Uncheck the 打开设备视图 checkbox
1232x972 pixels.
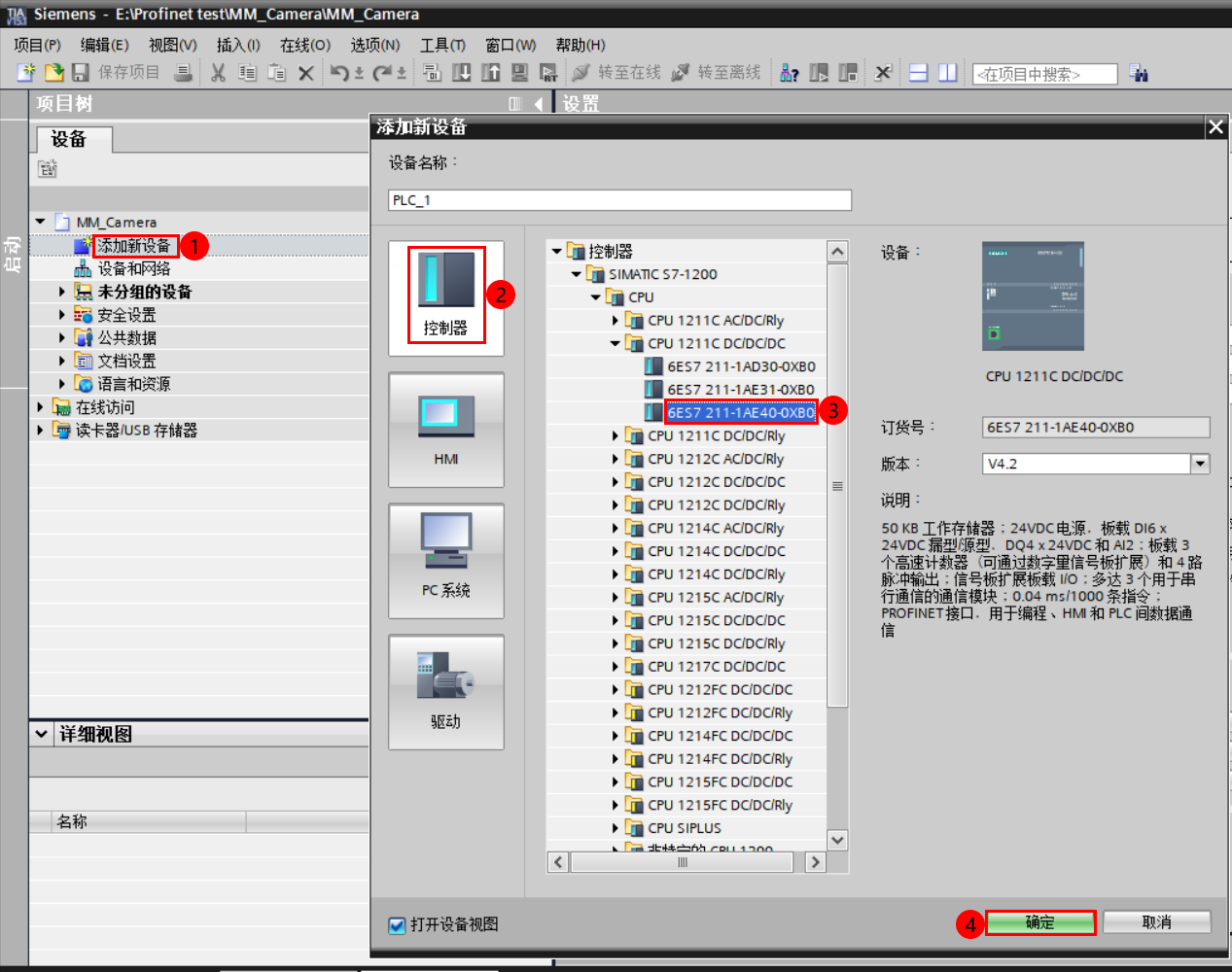tap(396, 926)
